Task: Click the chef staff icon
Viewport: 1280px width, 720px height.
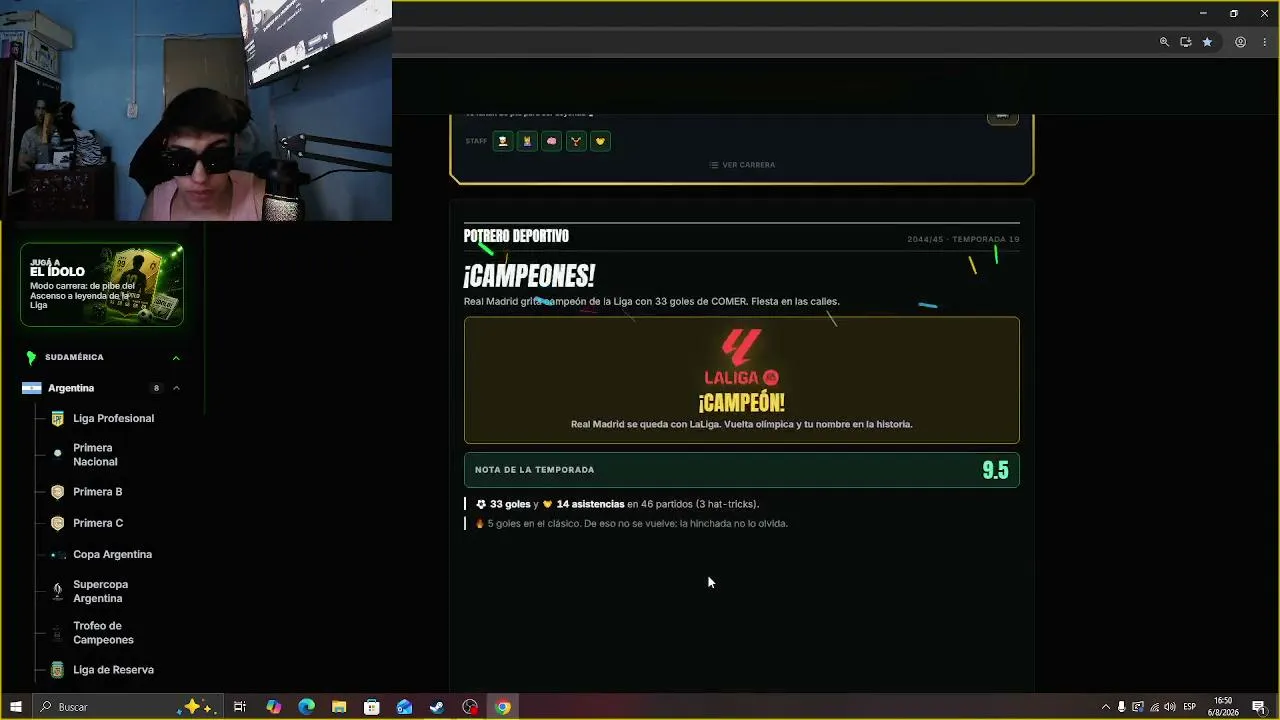Action: (503, 141)
